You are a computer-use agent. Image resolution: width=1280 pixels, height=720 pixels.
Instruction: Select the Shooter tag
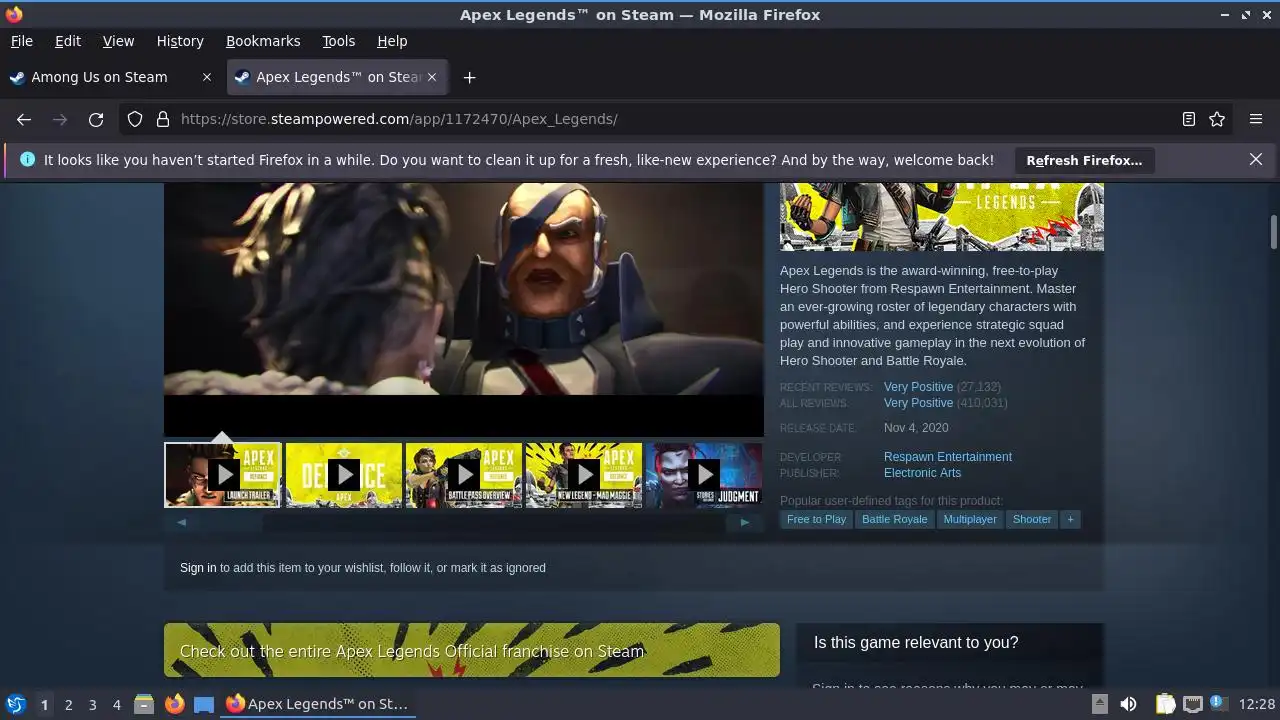(x=1032, y=519)
